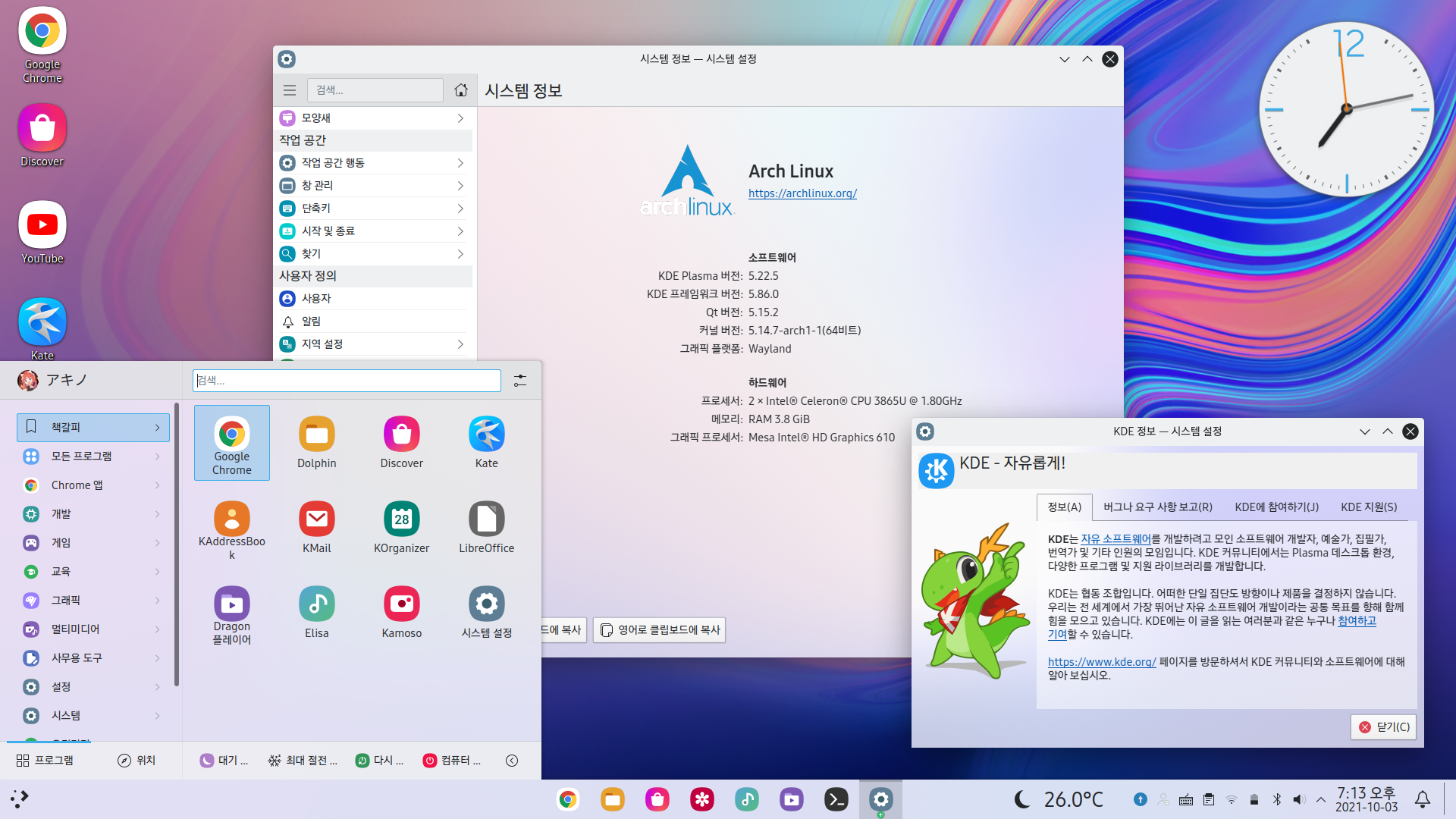Open hamburger menu in System Settings
Image resolution: width=1456 pixels, height=819 pixels.
click(290, 90)
